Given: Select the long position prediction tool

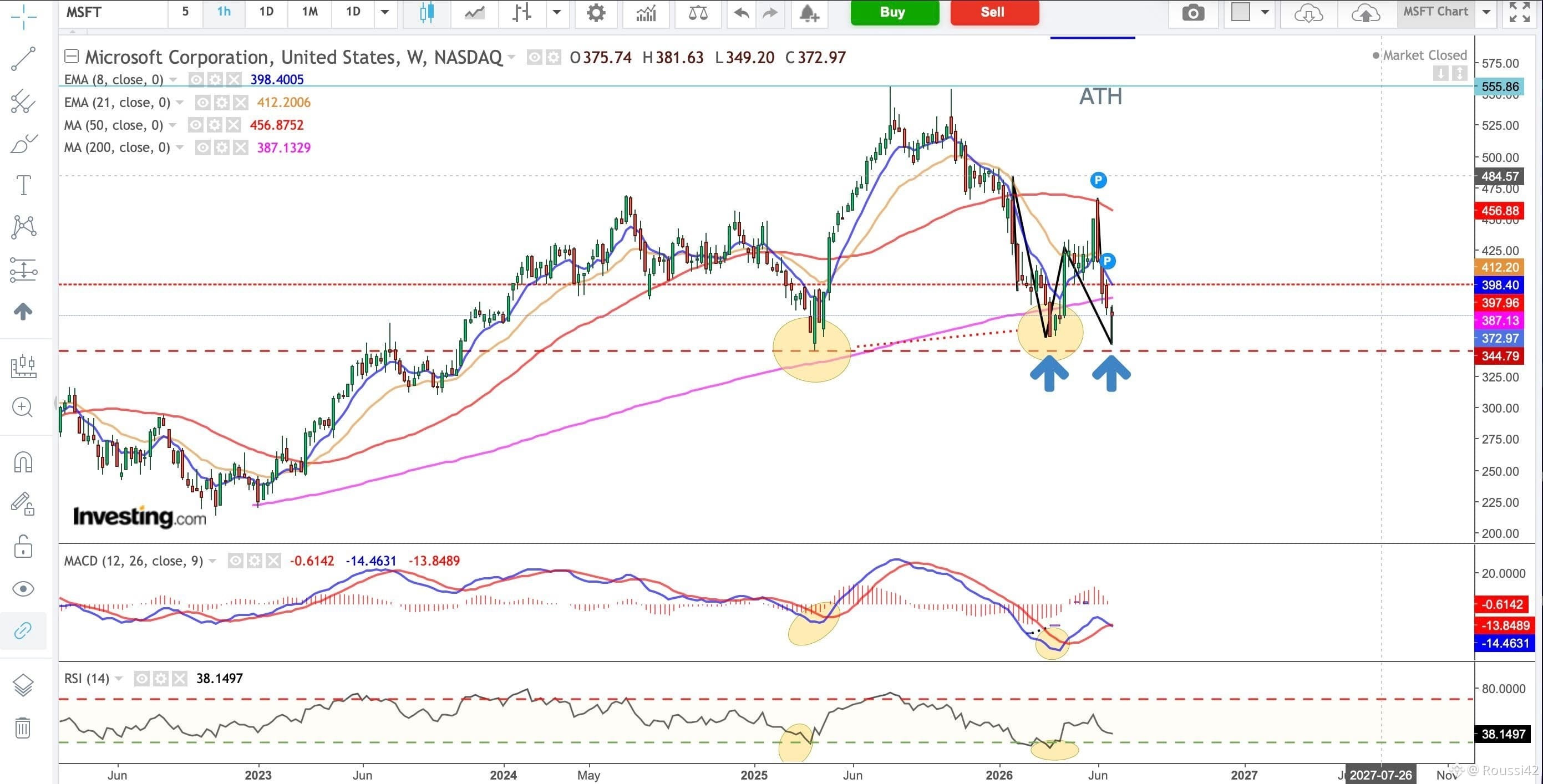Looking at the screenshot, I should click(23, 269).
